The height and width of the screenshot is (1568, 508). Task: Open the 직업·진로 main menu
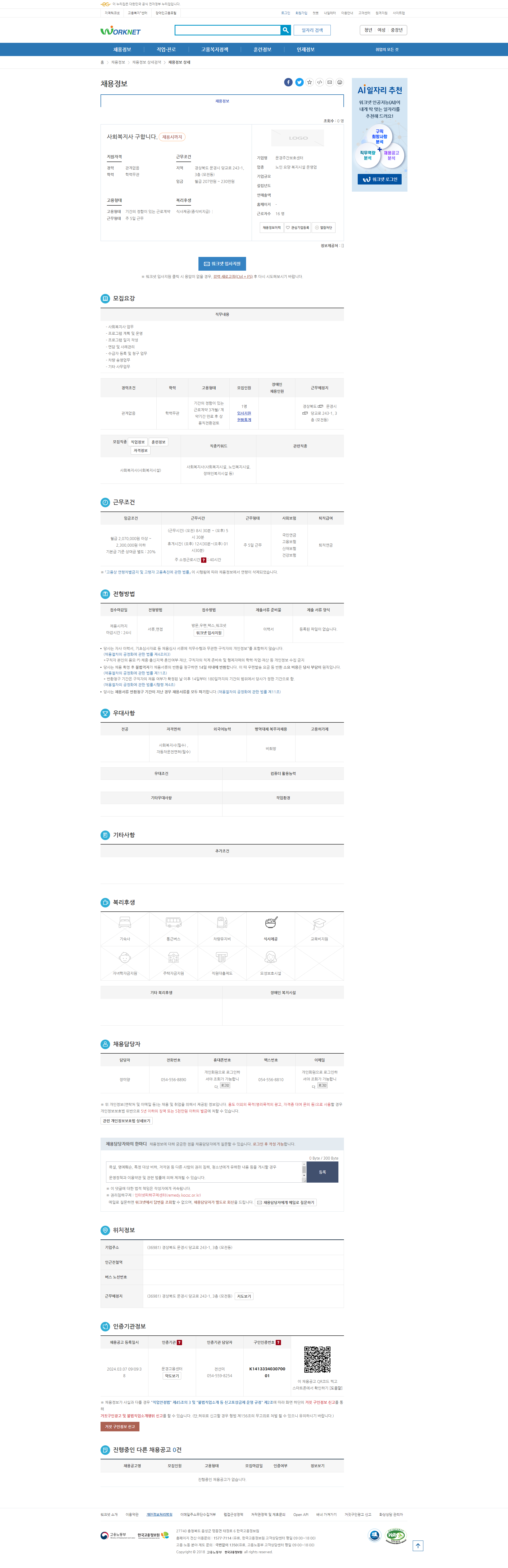(166, 49)
